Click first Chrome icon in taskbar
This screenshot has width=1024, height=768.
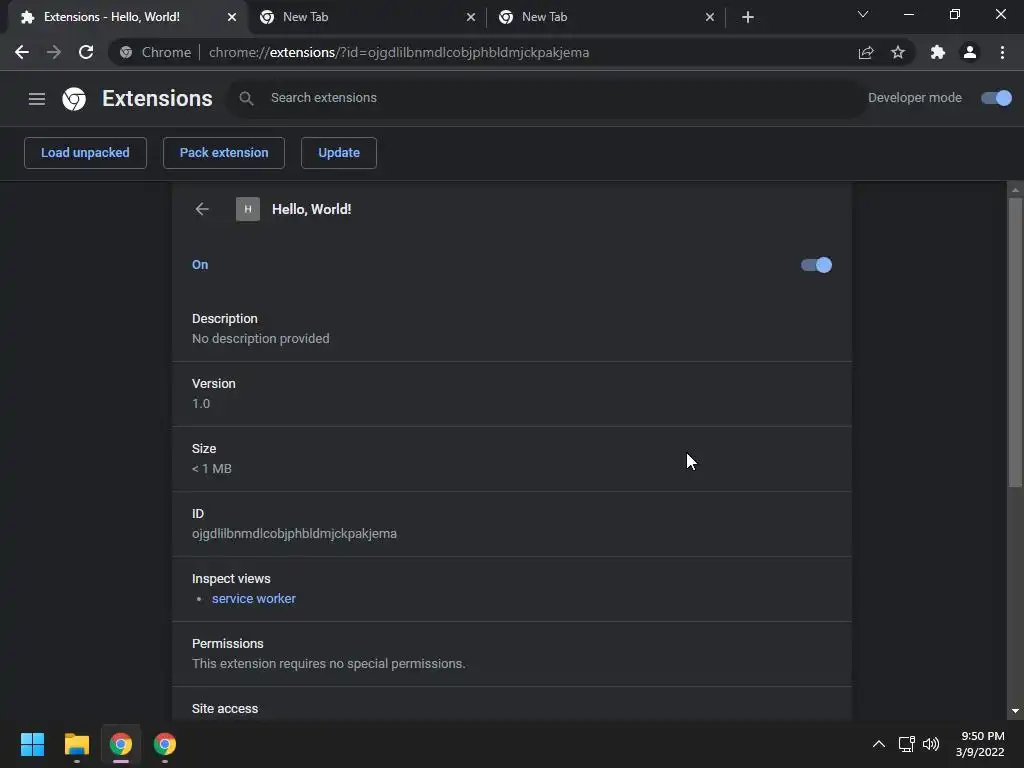pos(121,744)
